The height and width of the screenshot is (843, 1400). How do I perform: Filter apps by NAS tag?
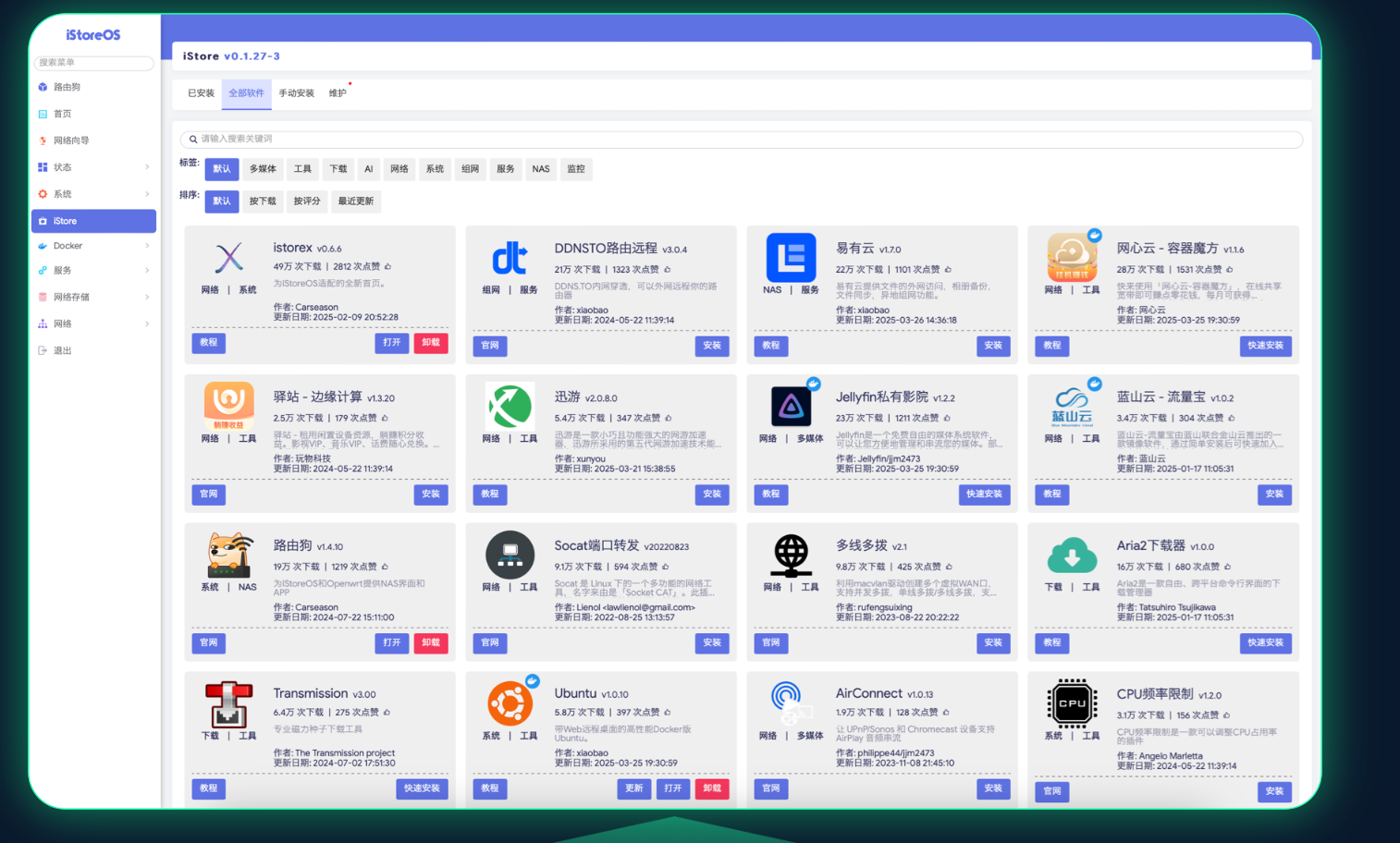tap(541, 169)
